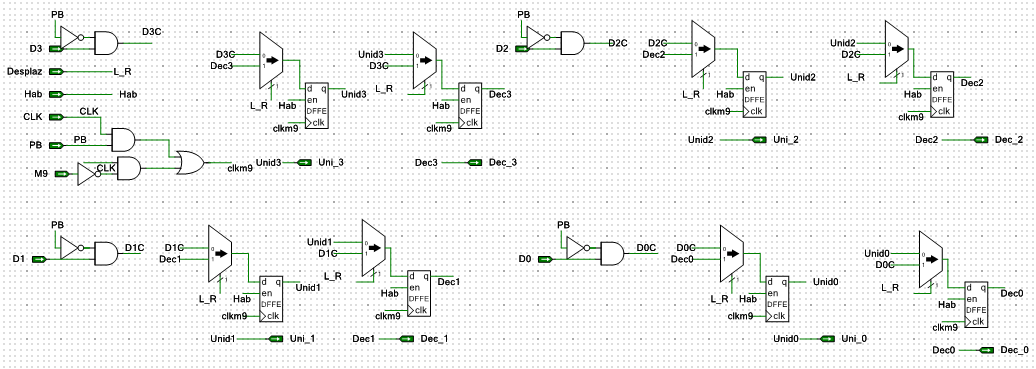This screenshot has width=1036, height=369.
Task: Select the multiplexer with Unid2 and D2C inputs
Action: (x=897, y=49)
